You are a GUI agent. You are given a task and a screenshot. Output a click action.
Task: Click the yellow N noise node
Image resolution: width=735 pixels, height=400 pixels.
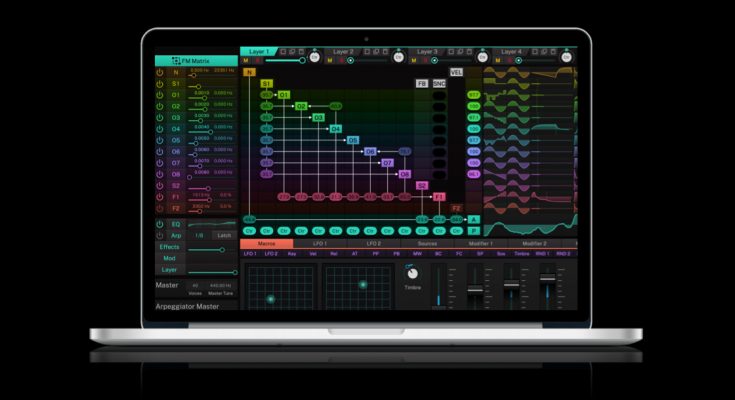(x=249, y=72)
